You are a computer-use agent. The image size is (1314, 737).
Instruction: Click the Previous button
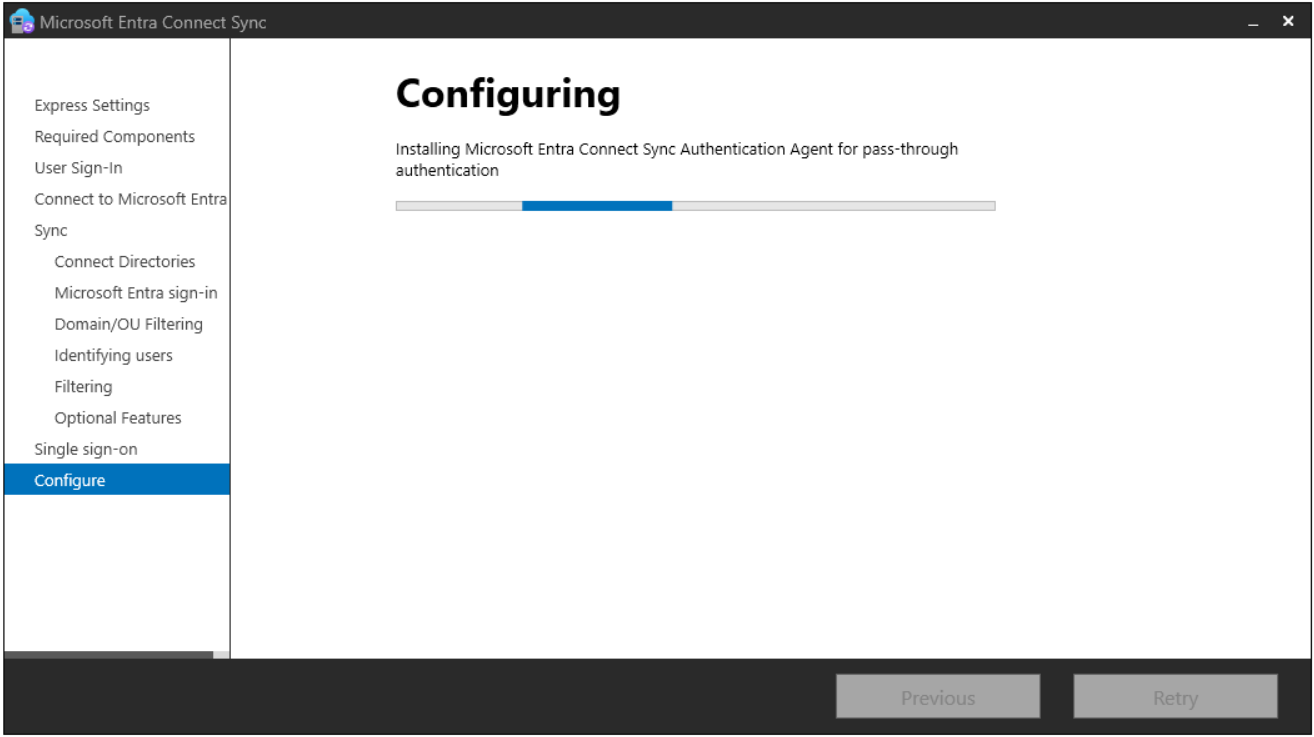(938, 697)
